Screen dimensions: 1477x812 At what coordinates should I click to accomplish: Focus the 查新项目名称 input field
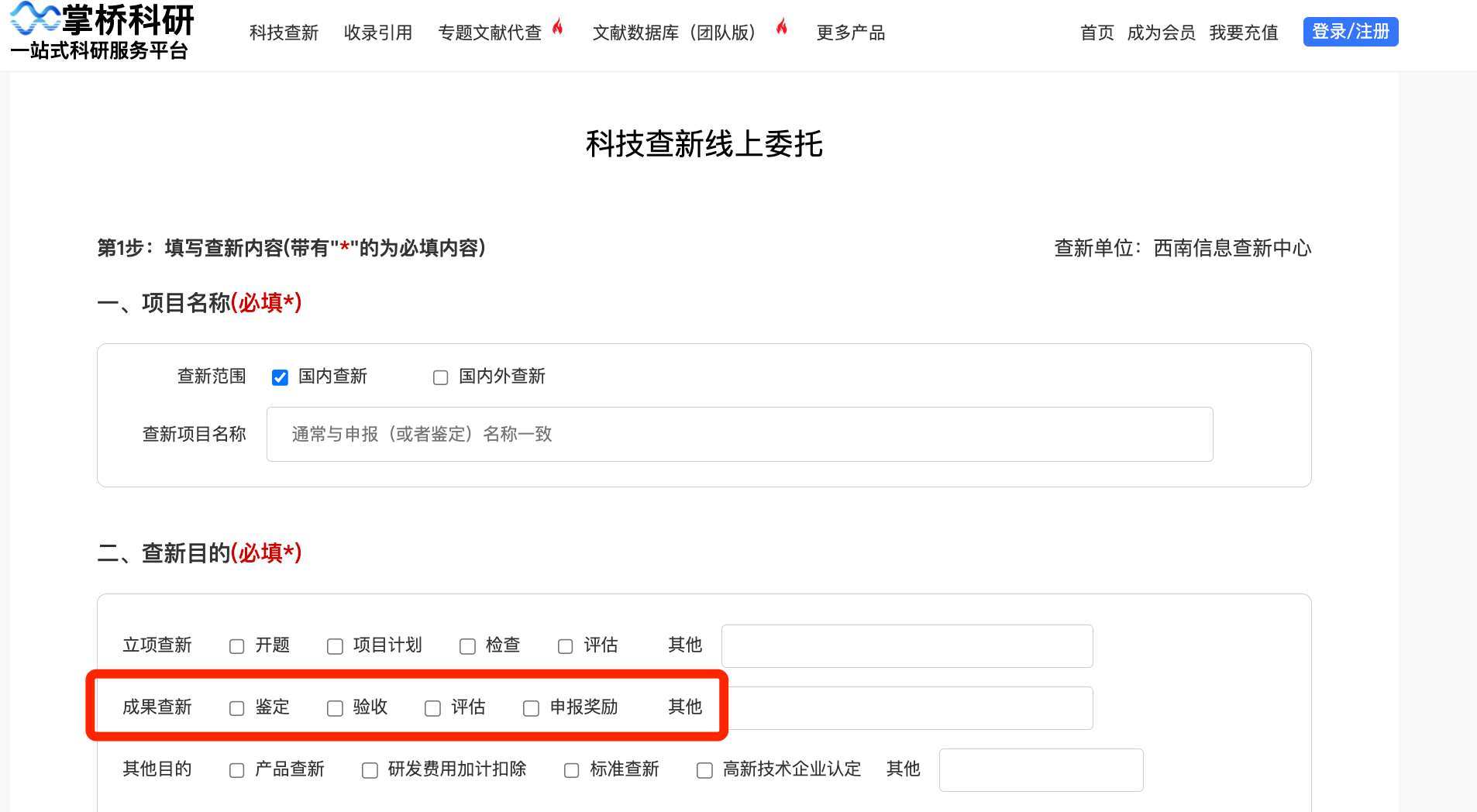739,434
